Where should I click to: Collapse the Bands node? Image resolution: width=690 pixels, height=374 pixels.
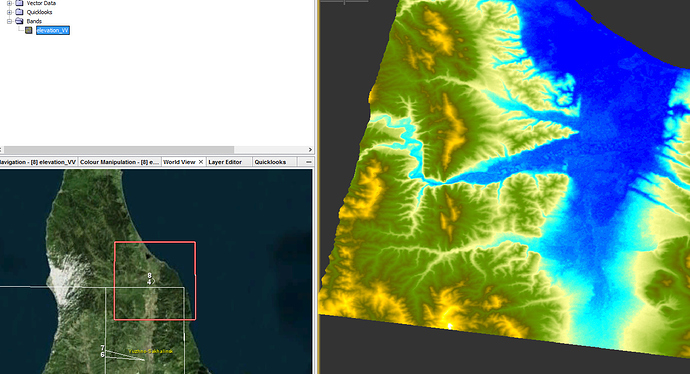9,21
